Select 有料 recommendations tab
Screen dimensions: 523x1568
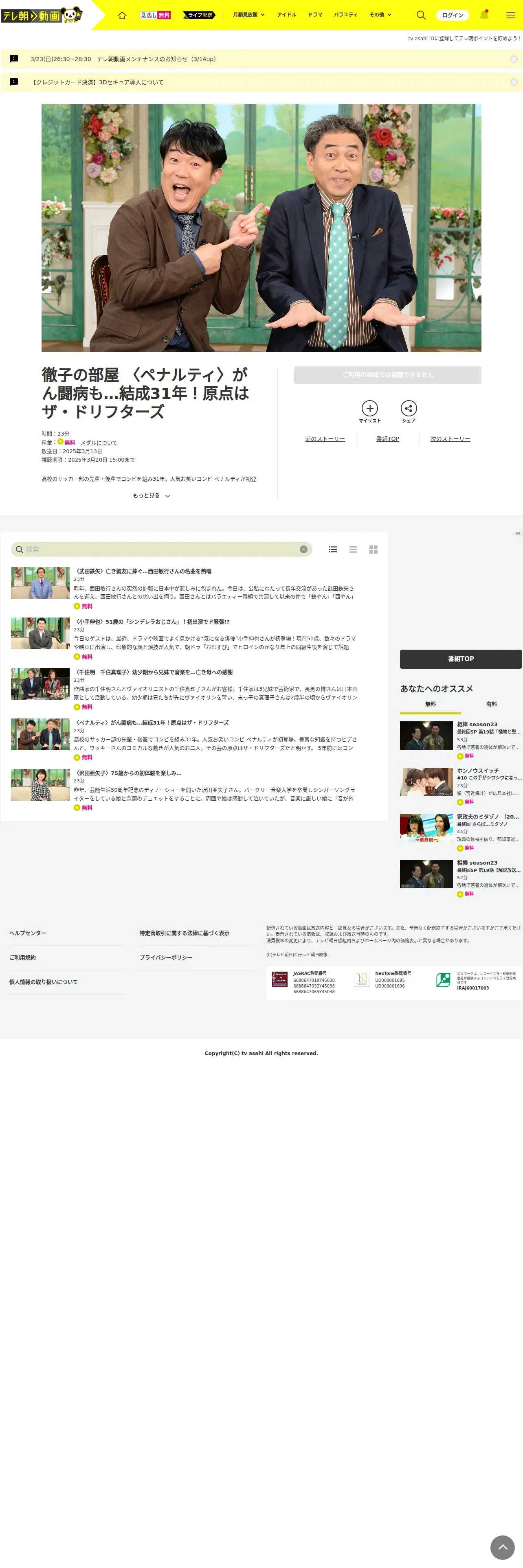(491, 704)
